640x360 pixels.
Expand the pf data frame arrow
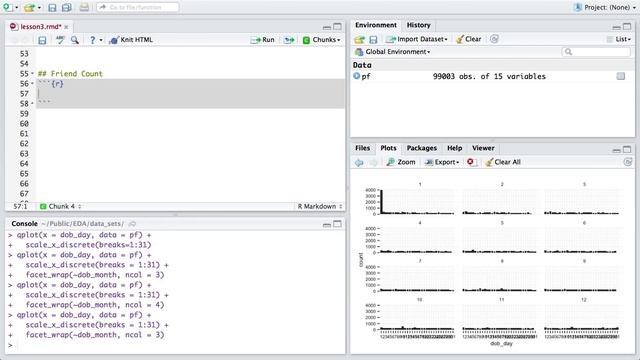tap(357, 76)
